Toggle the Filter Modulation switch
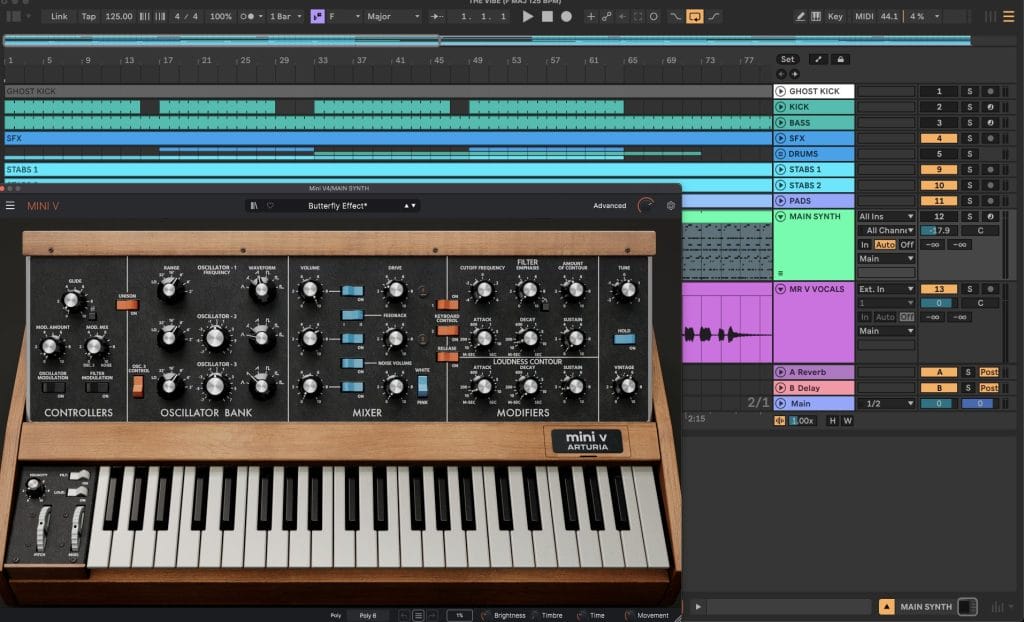The height and width of the screenshot is (622, 1024). (x=97, y=387)
